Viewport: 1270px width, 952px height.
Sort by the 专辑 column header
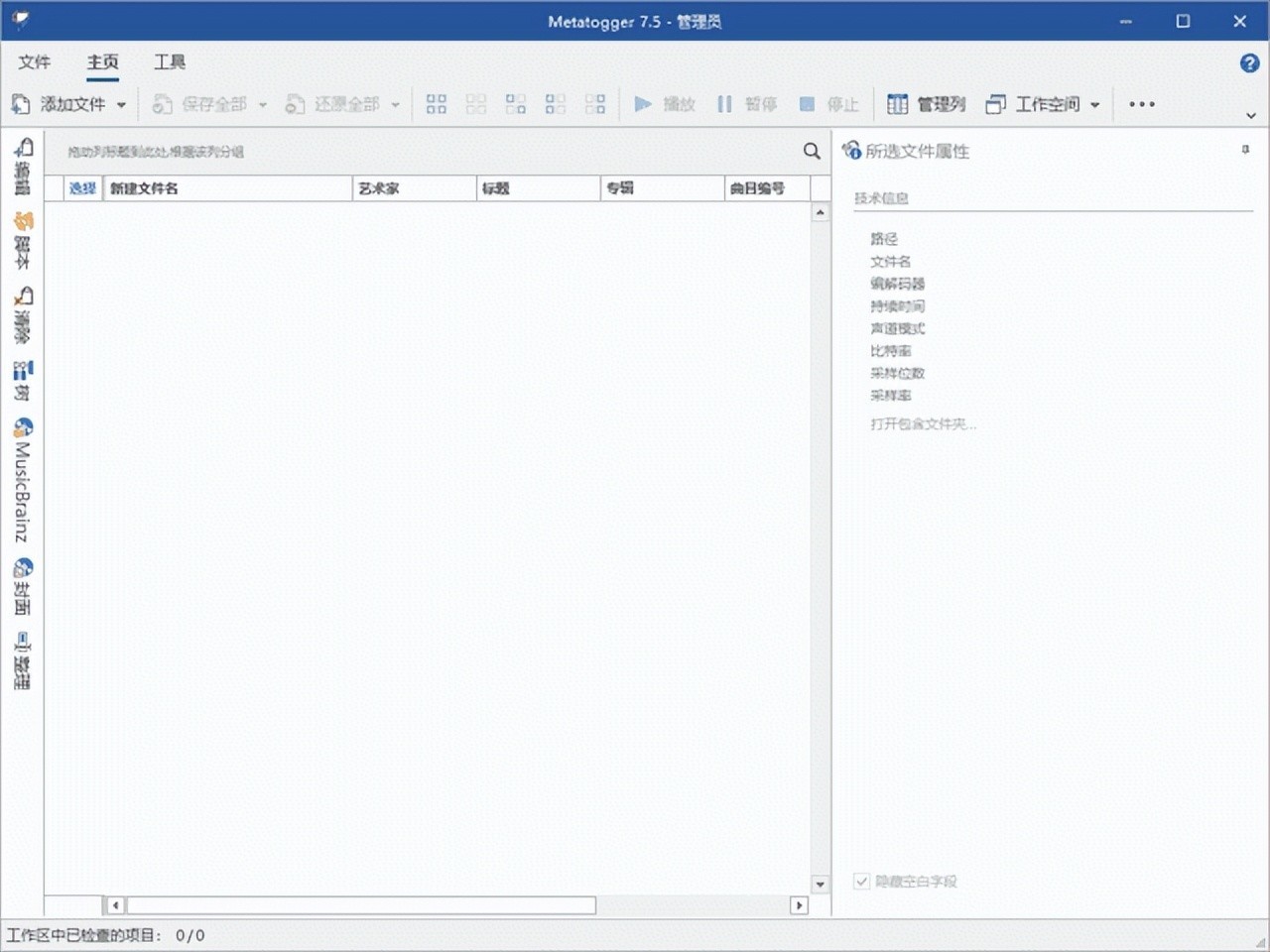pyautogui.click(x=663, y=188)
